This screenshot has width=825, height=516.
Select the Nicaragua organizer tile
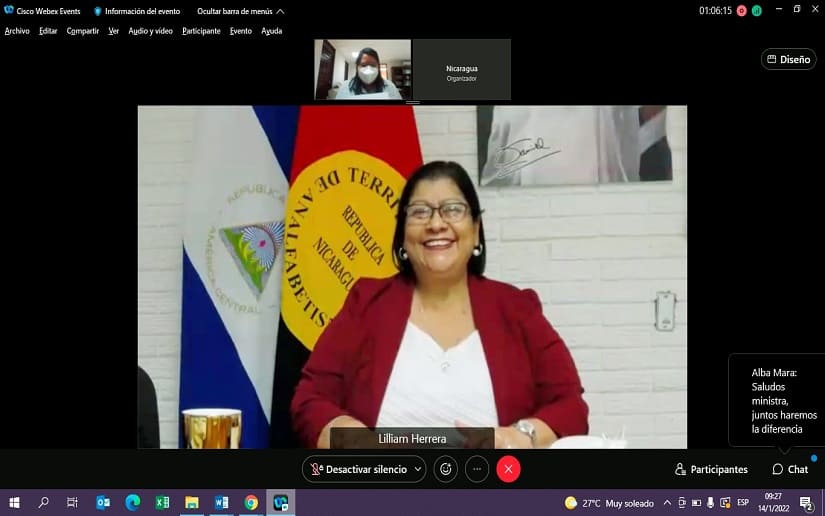click(461, 70)
